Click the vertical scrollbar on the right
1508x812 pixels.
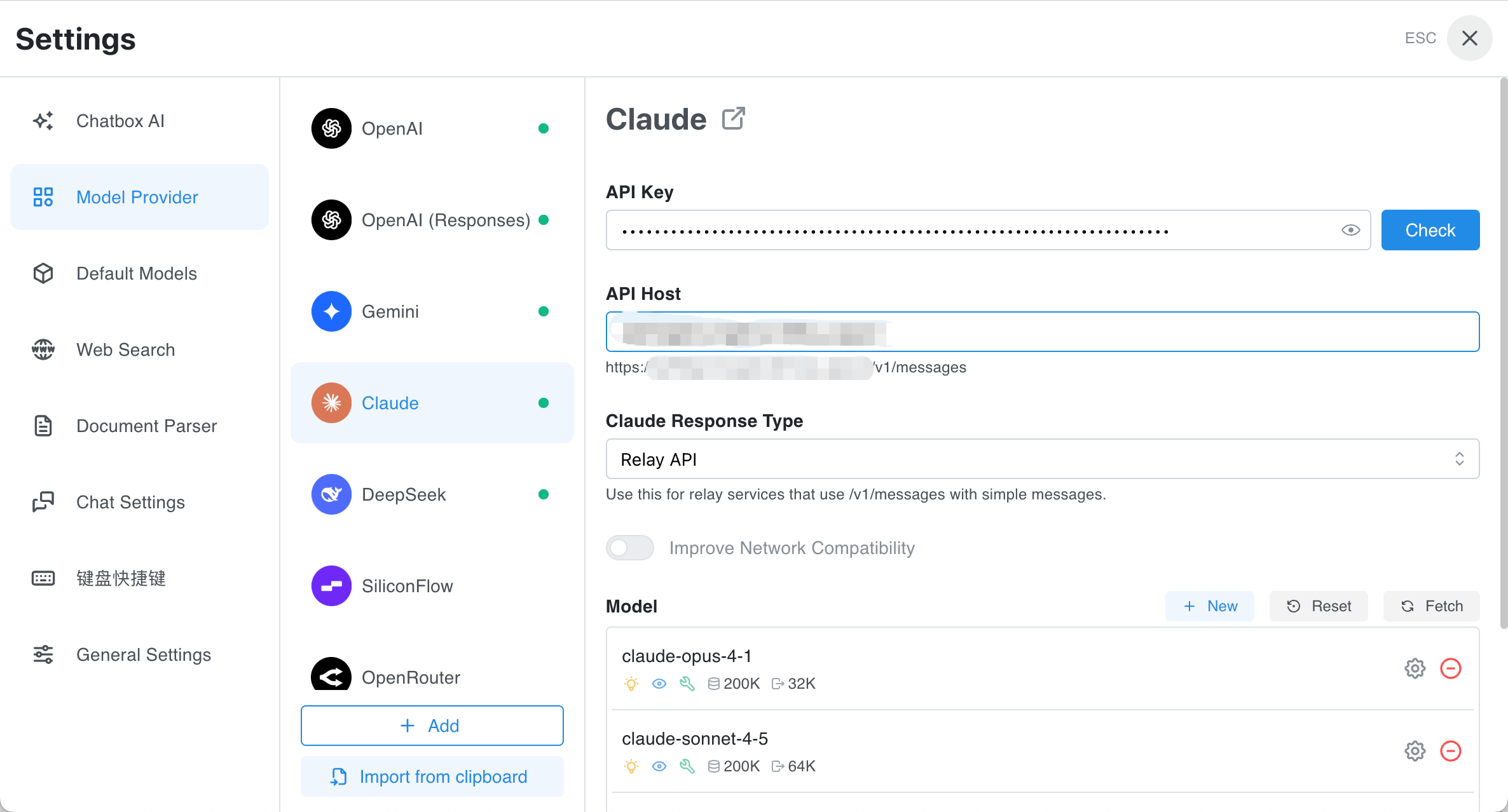1503,353
